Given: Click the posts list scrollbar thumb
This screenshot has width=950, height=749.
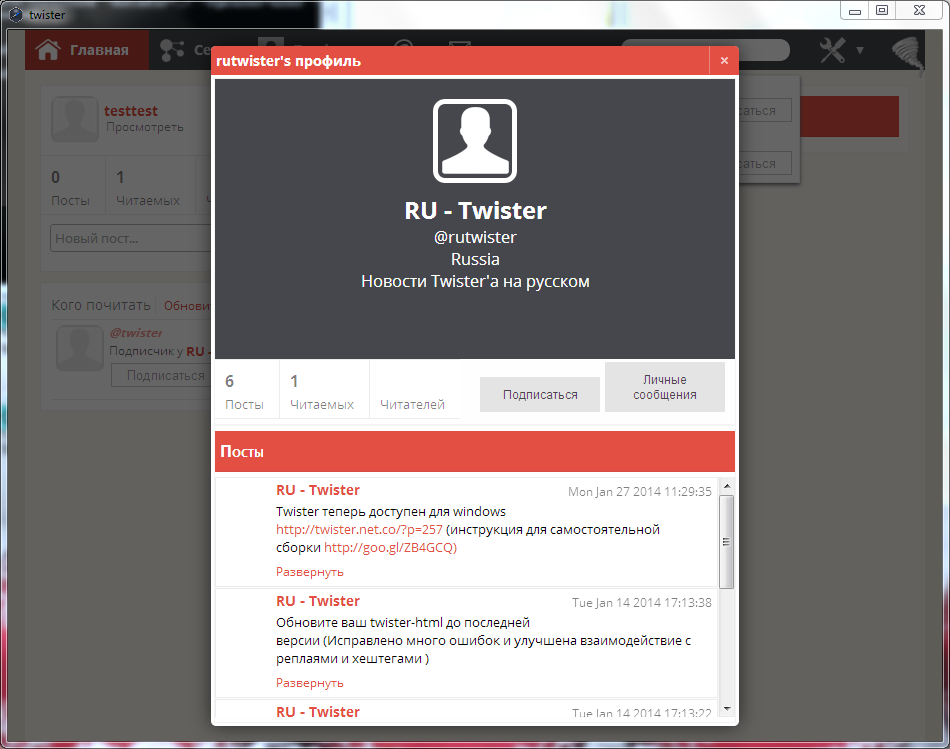Looking at the screenshot, I should (726, 542).
